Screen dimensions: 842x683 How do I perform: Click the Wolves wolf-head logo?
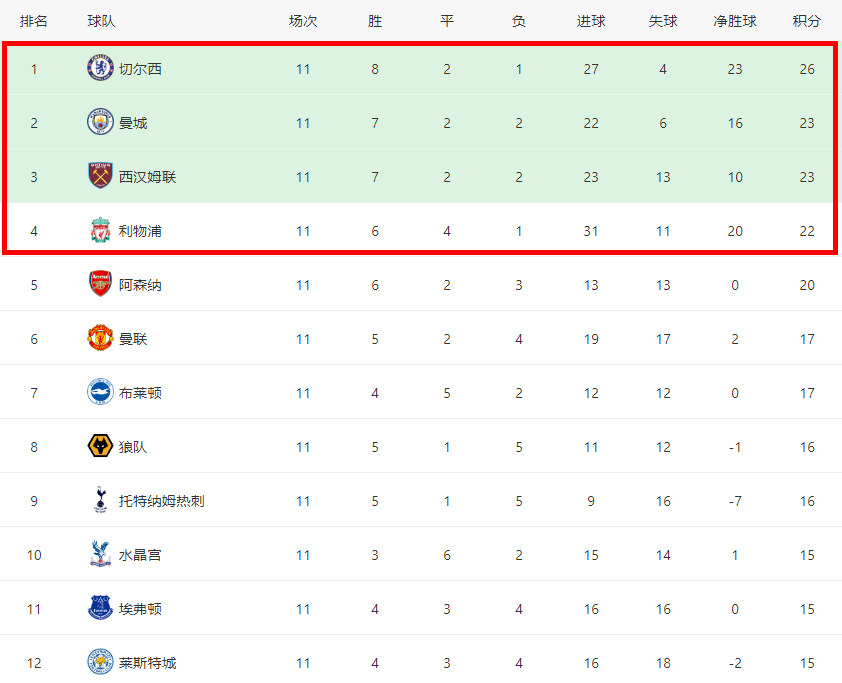(100, 446)
